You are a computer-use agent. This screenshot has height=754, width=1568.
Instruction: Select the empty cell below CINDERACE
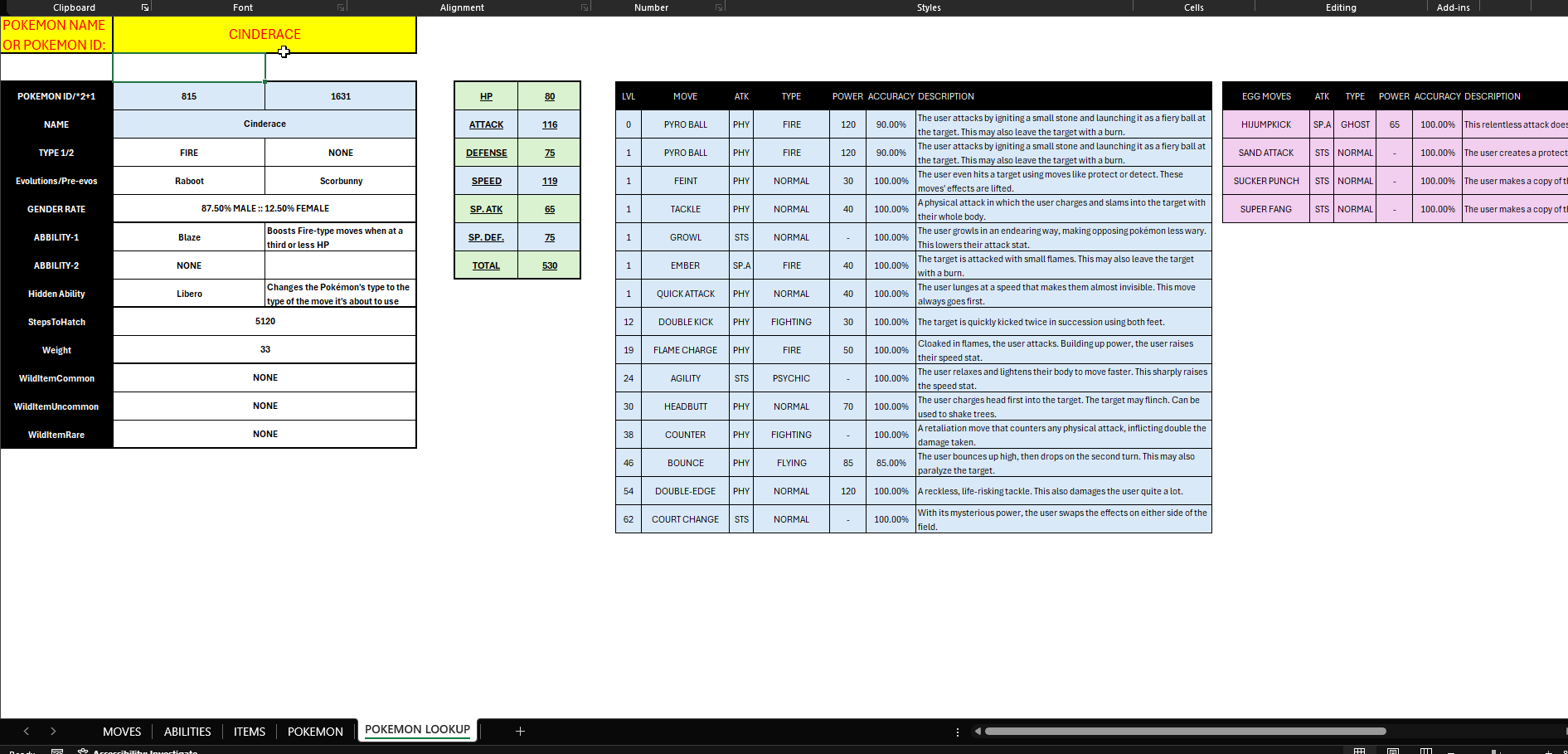(x=189, y=68)
